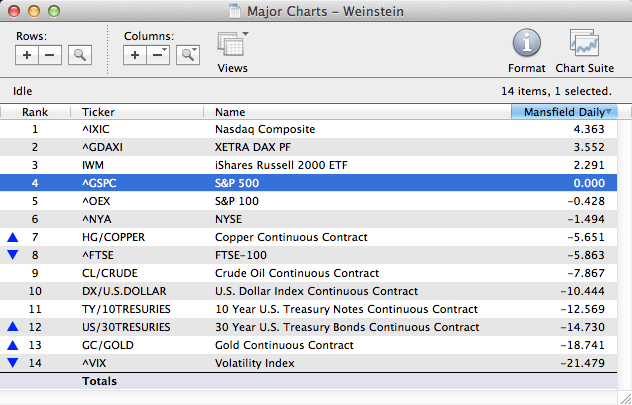Click the blue down arrow beside ^FTSE
This screenshot has height=405, width=632.
[x=12, y=255]
